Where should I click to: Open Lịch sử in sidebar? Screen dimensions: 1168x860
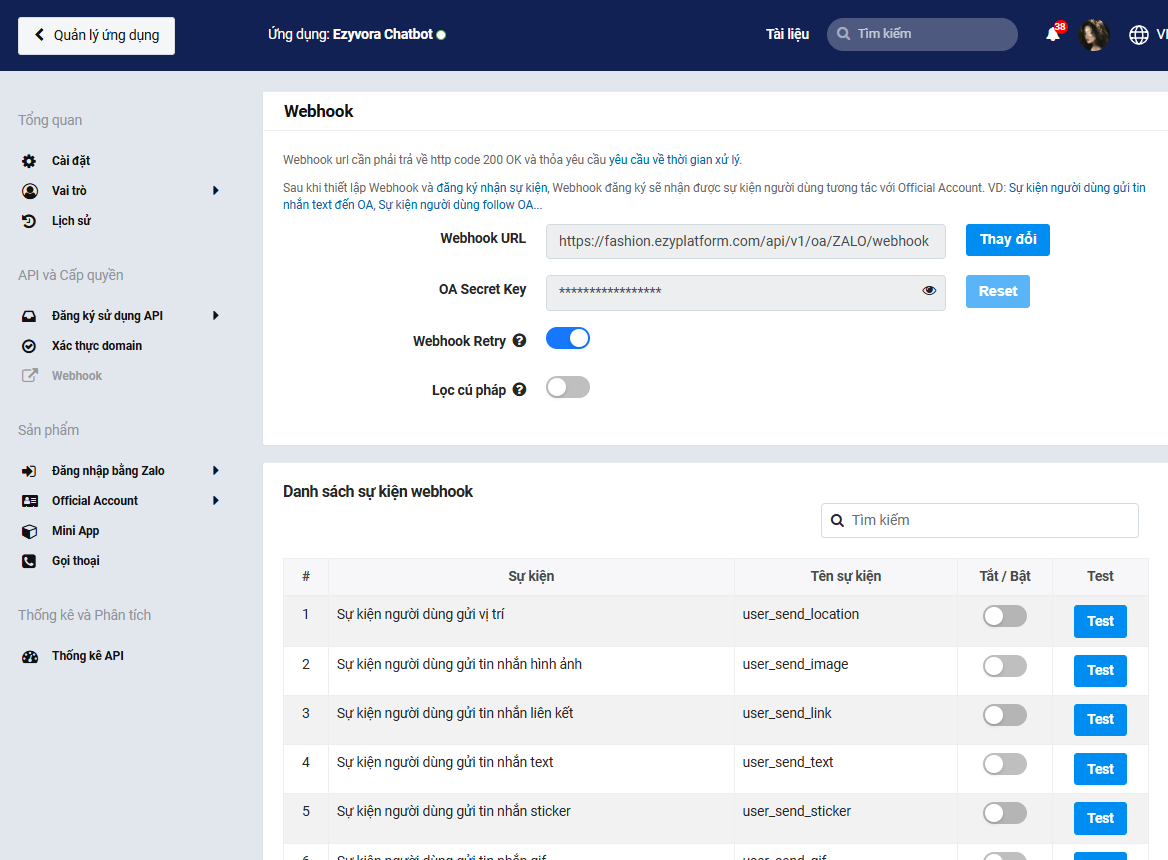72,221
